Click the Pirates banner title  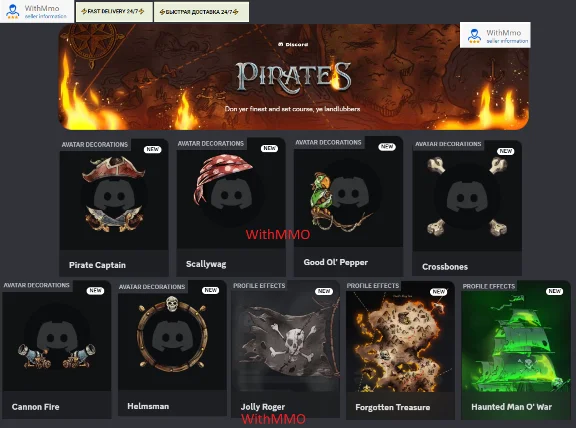294,76
